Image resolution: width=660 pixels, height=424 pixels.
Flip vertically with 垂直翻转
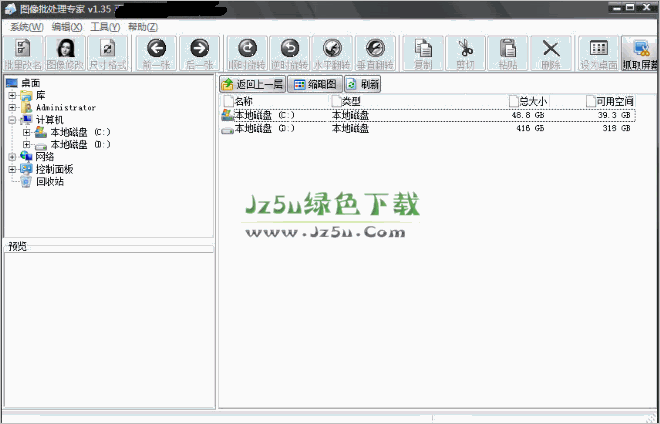(375, 53)
